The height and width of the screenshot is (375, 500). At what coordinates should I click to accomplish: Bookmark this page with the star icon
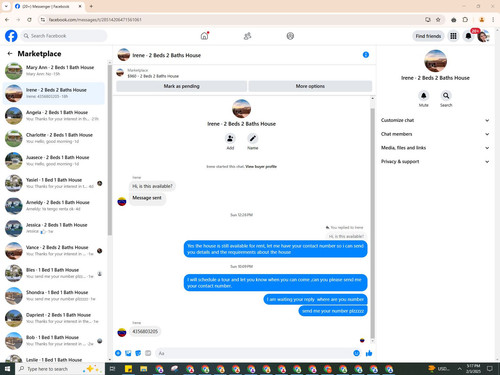(x=438, y=20)
